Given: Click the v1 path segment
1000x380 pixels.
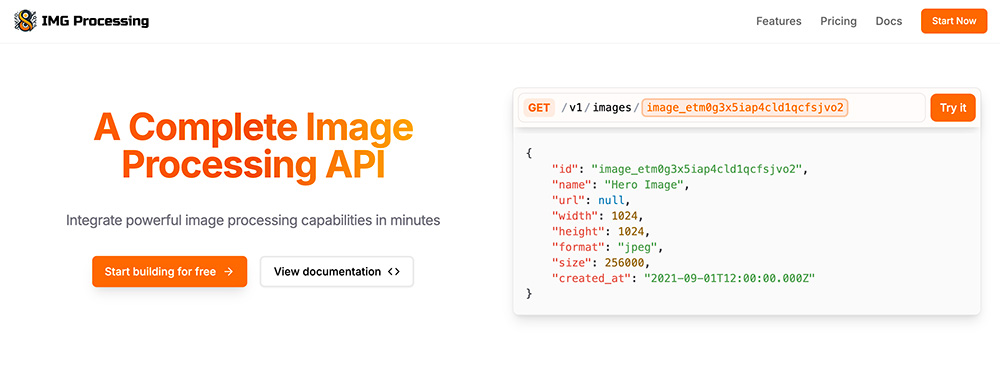Looking at the screenshot, I should 576,108.
